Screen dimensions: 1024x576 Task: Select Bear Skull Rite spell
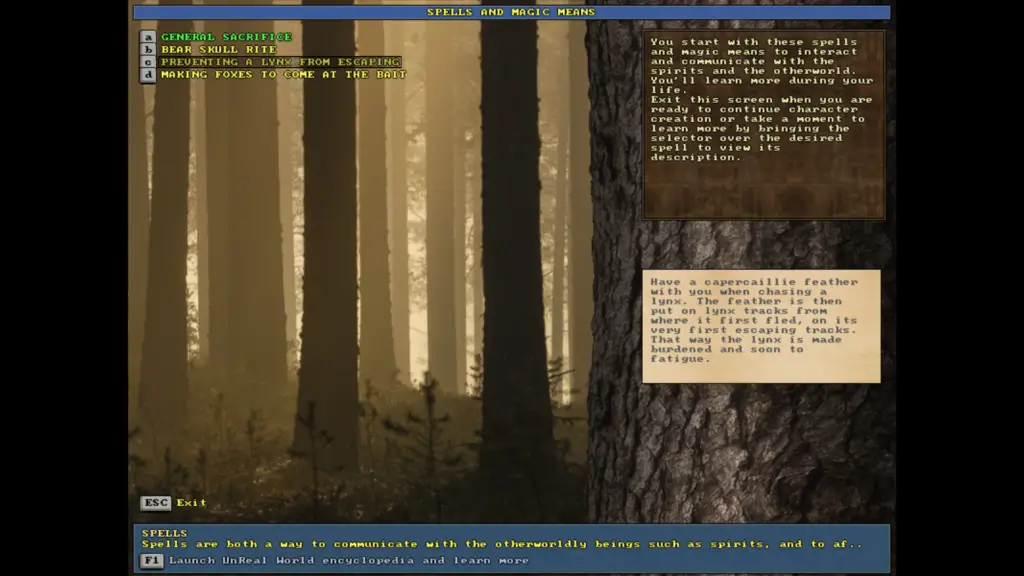click(x=219, y=50)
